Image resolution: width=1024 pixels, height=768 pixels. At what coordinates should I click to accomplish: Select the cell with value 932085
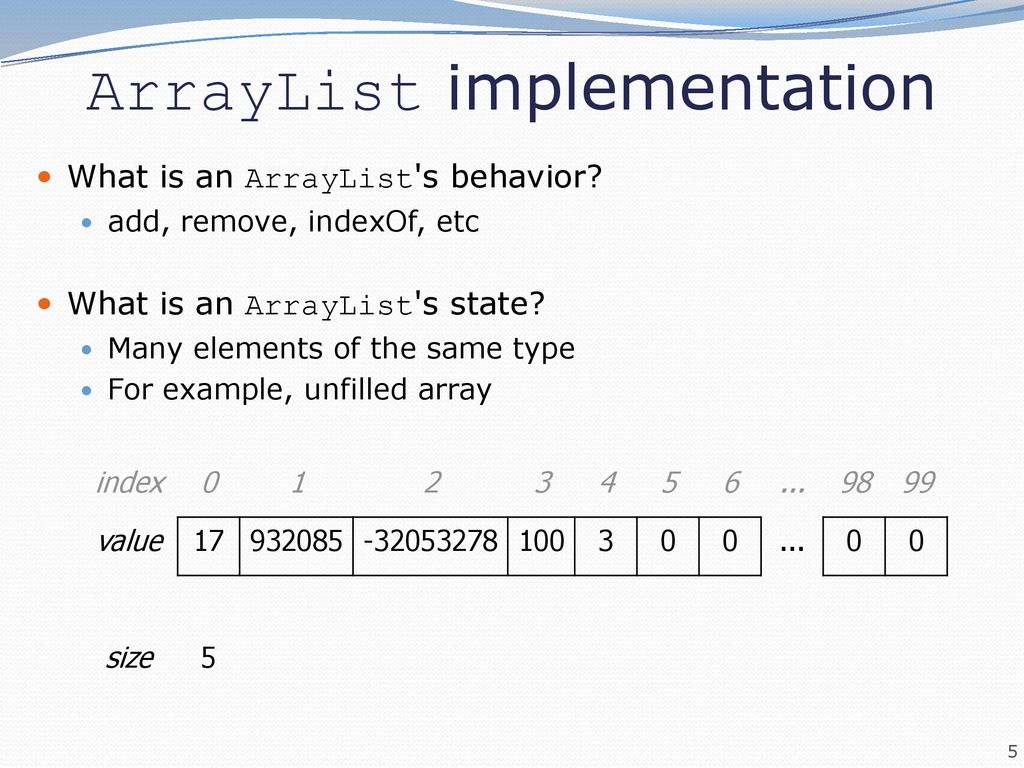tap(296, 546)
